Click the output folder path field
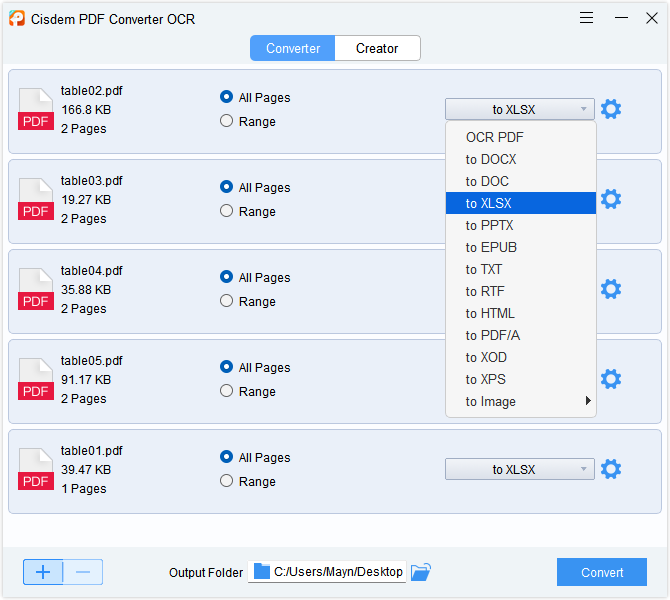This screenshot has width=670, height=600. (338, 572)
